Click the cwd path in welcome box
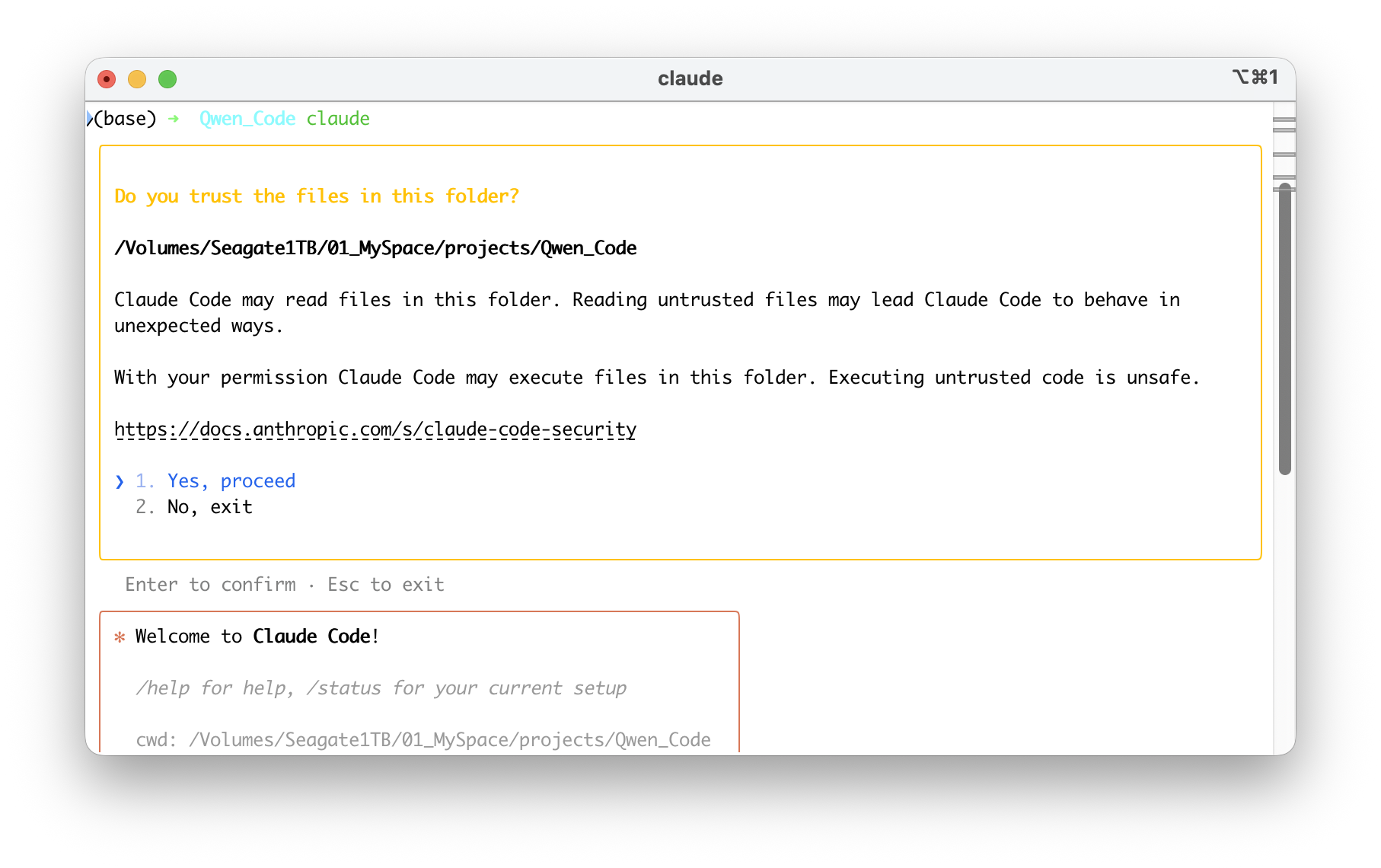 coord(423,739)
